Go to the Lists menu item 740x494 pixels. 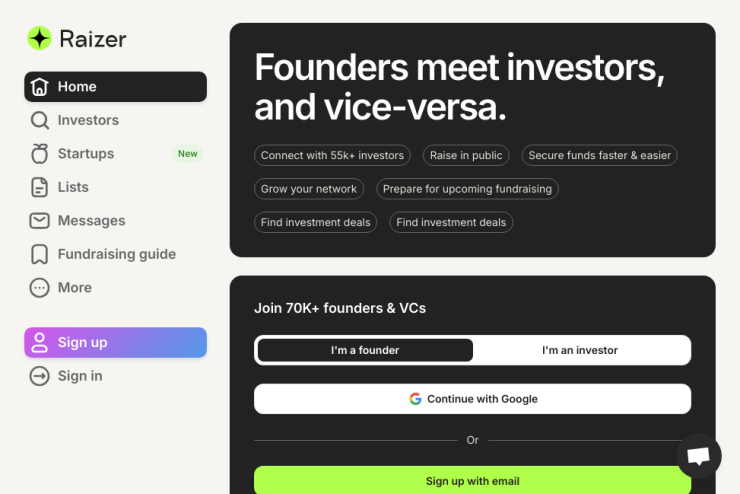click(116, 187)
